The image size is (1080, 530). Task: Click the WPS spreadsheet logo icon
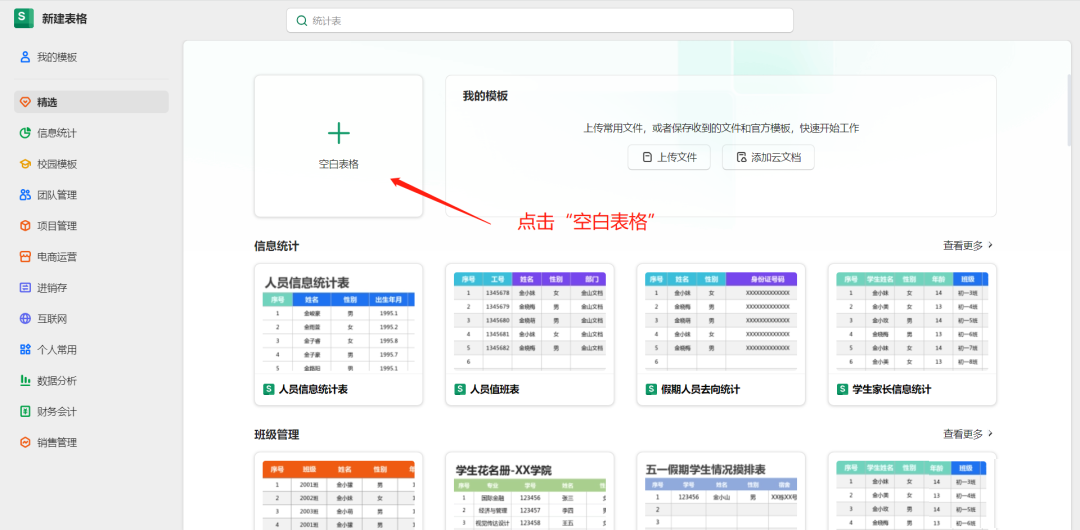click(24, 19)
